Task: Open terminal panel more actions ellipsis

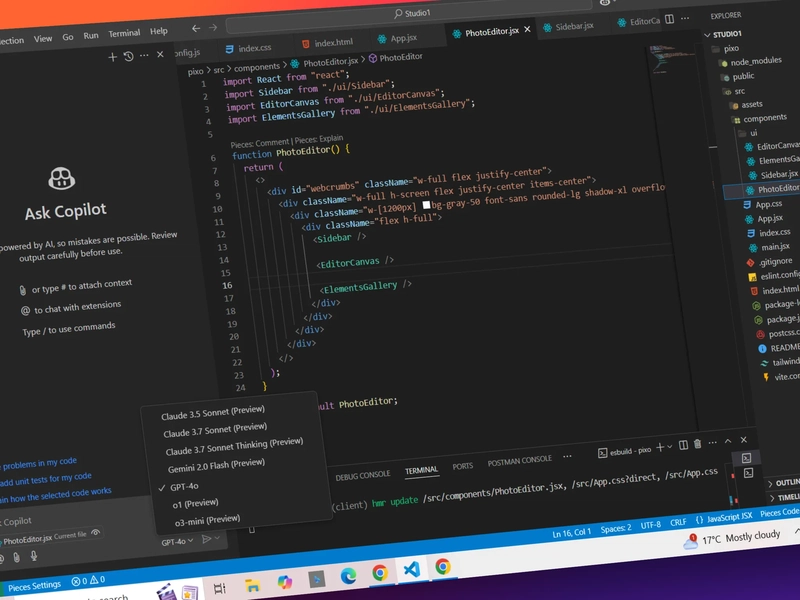Action: [x=713, y=442]
